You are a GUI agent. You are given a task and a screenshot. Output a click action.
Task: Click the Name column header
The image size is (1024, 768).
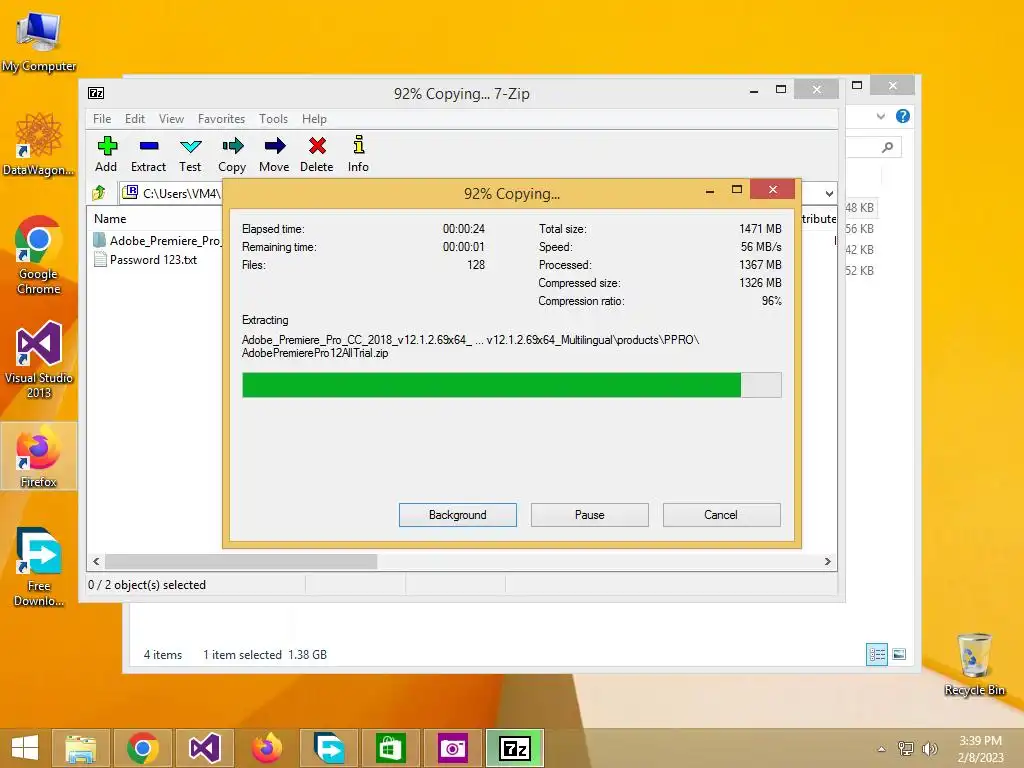[x=110, y=219]
